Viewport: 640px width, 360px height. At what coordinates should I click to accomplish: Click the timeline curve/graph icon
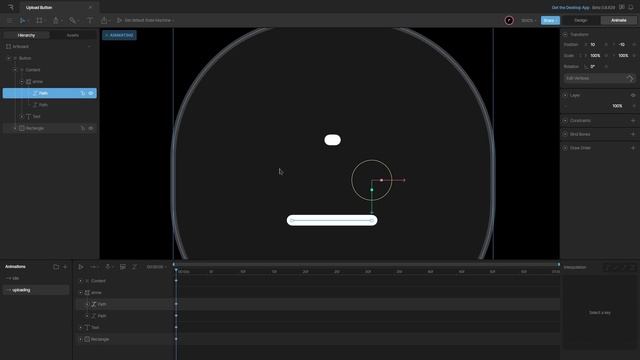pyautogui.click(x=135, y=267)
